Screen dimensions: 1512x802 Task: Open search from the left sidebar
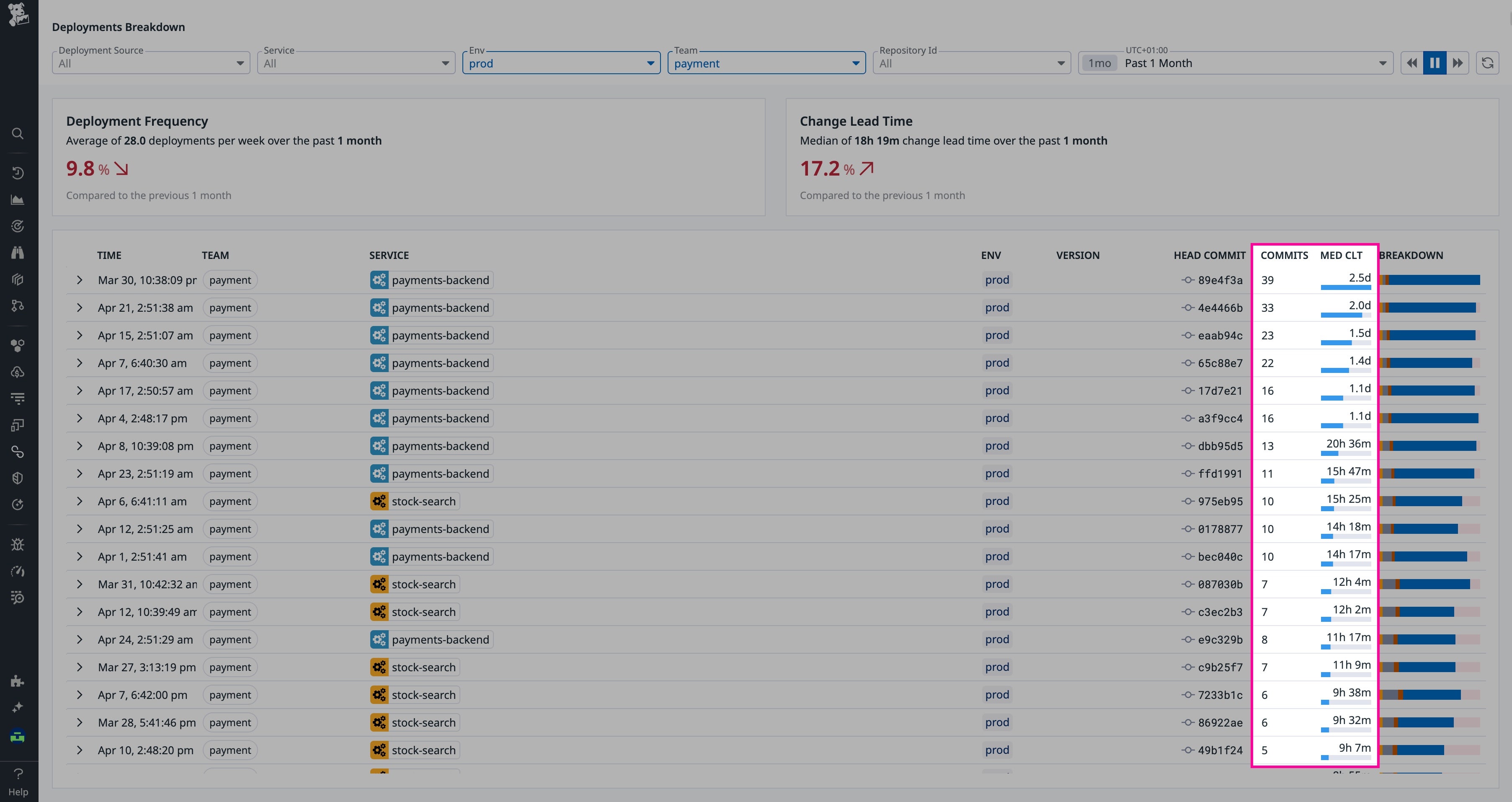click(x=18, y=133)
